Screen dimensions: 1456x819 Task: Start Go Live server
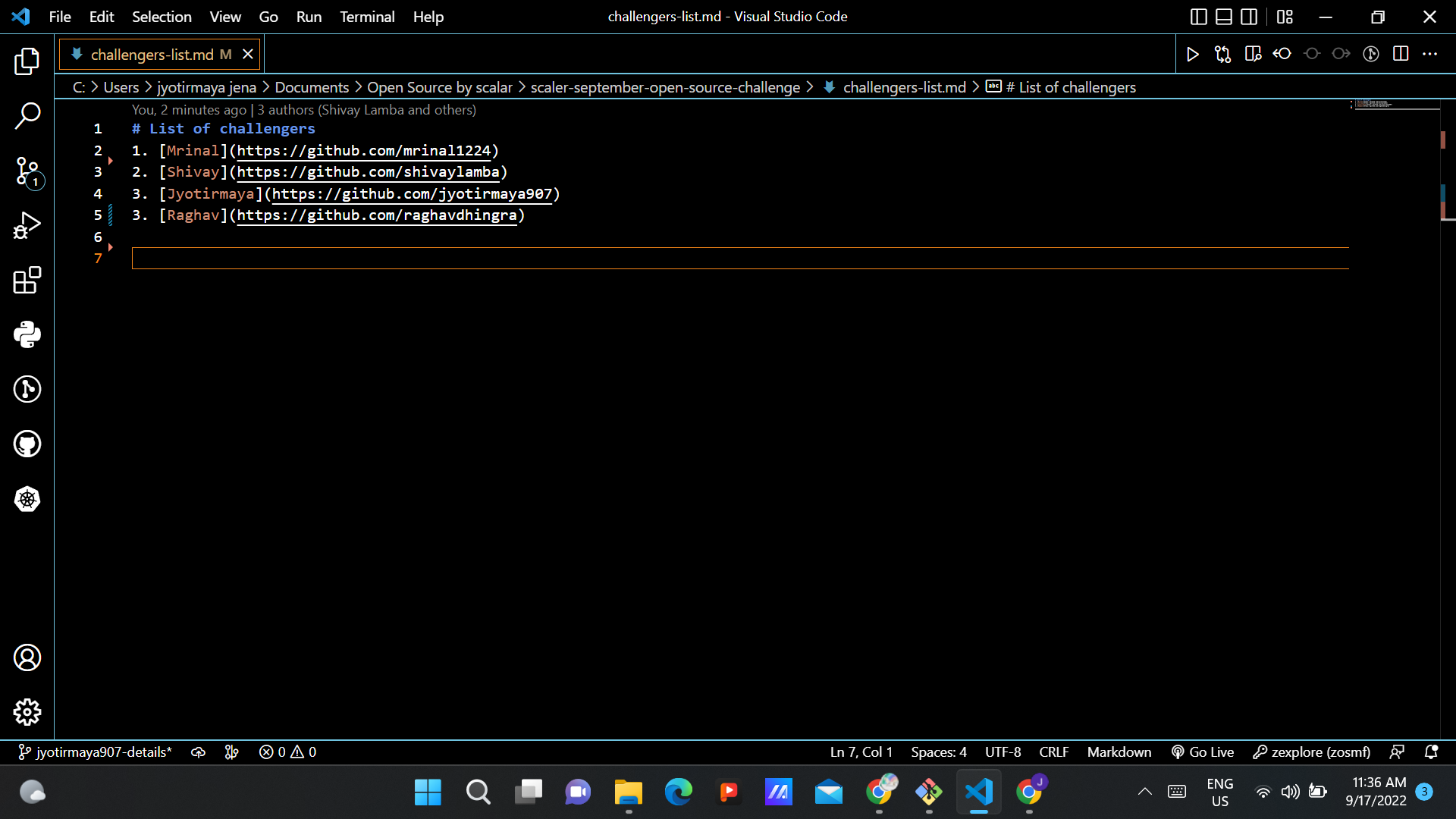click(x=1203, y=752)
